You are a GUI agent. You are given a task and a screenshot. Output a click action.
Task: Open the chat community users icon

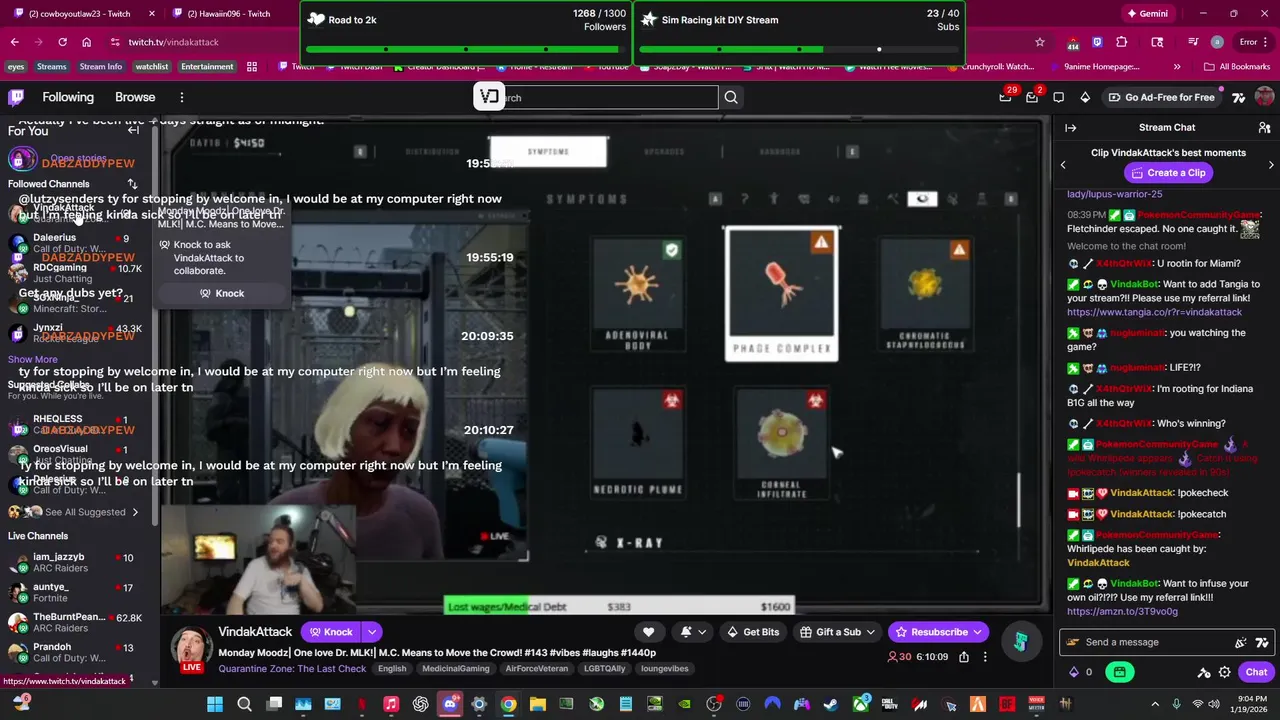click(1264, 128)
